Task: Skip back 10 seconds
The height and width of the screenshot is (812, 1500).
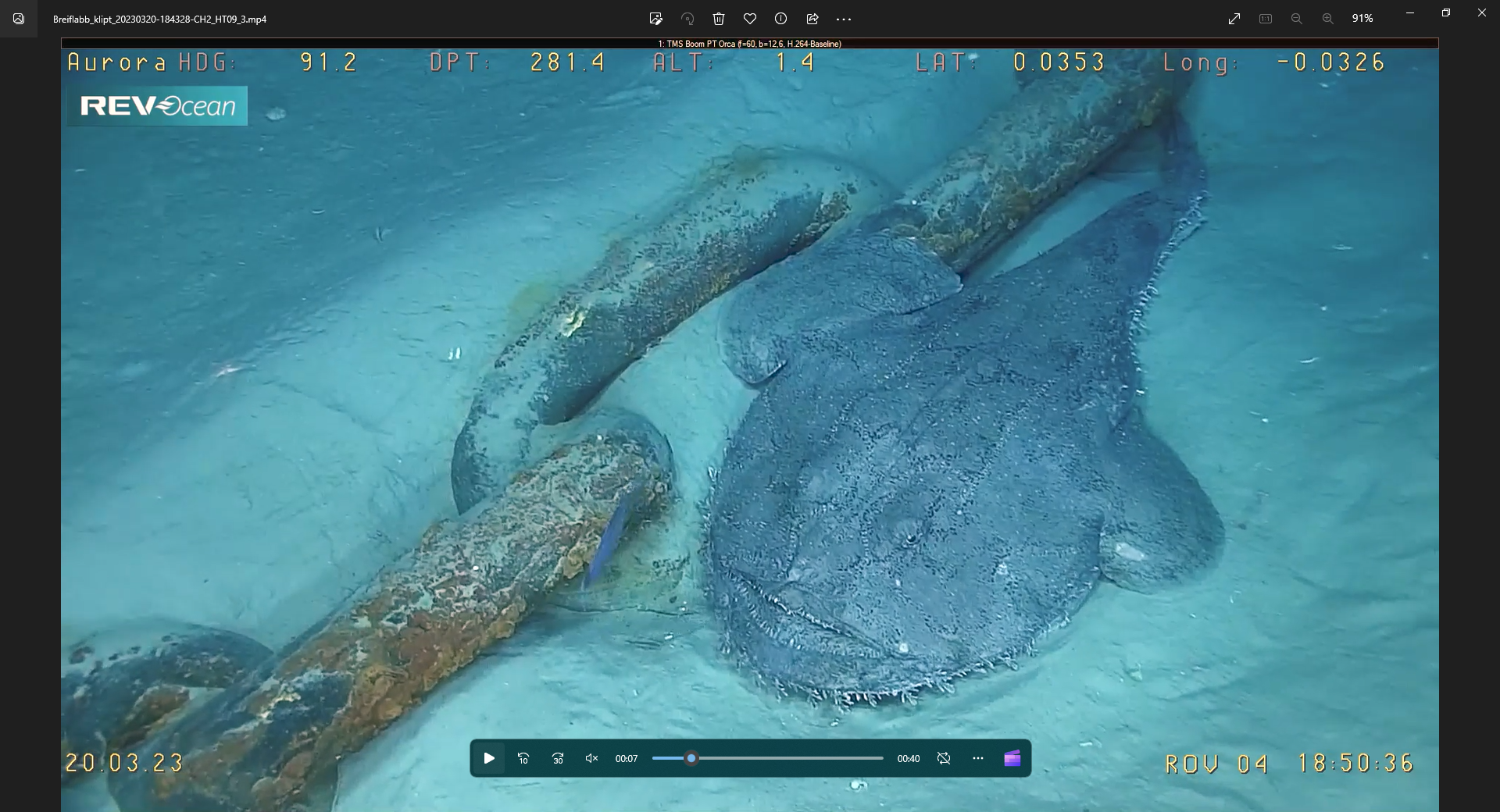Action: click(x=523, y=758)
